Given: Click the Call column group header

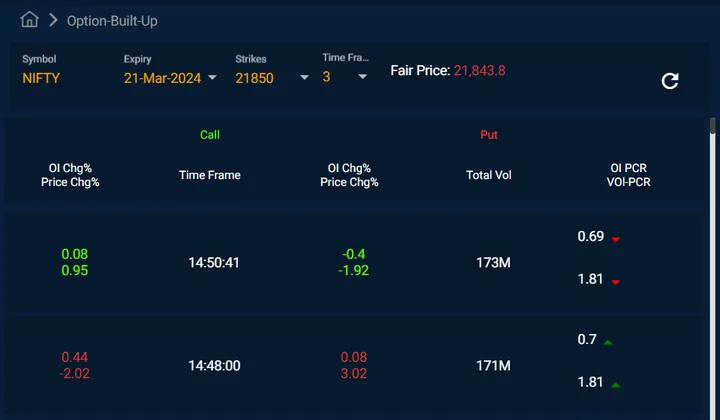Looking at the screenshot, I should pos(210,134).
